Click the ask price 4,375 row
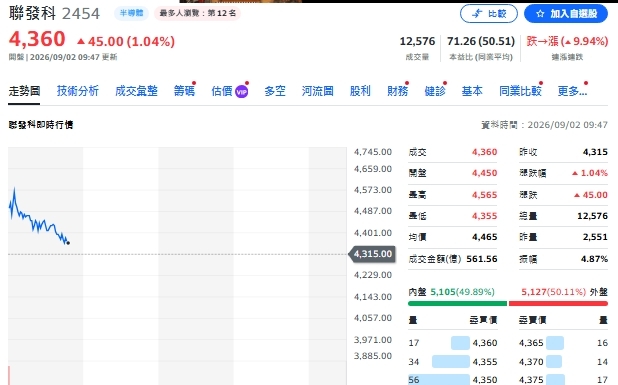The height and width of the screenshot is (385, 618). pyautogui.click(x=563, y=379)
